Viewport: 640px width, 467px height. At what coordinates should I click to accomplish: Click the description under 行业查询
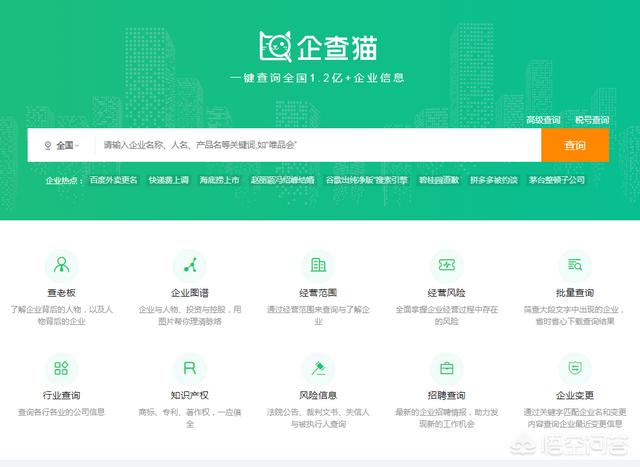pos(61,412)
